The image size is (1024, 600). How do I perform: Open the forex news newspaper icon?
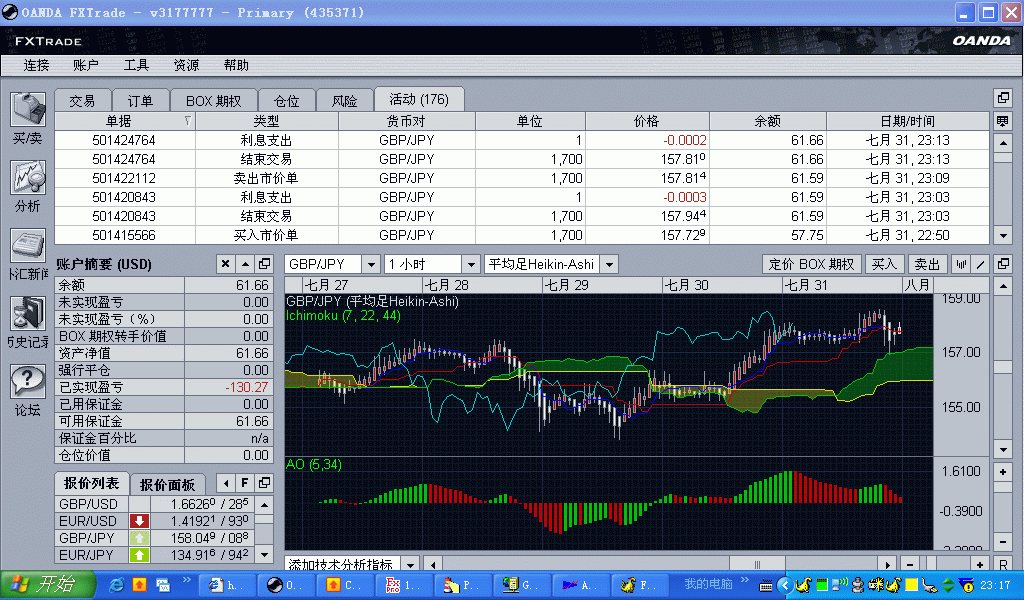coord(27,246)
